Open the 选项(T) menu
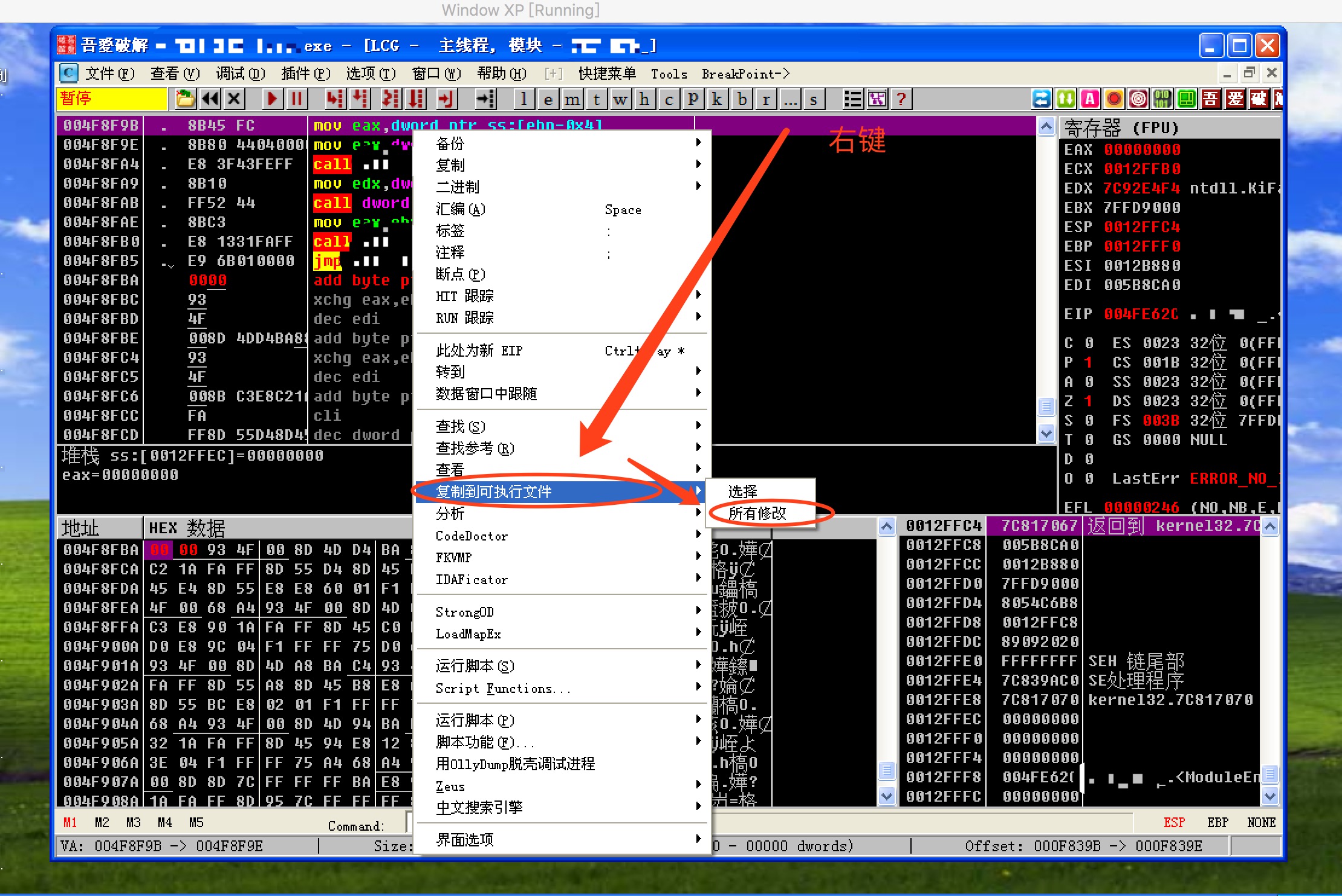The width and height of the screenshot is (1342, 896). (x=371, y=74)
